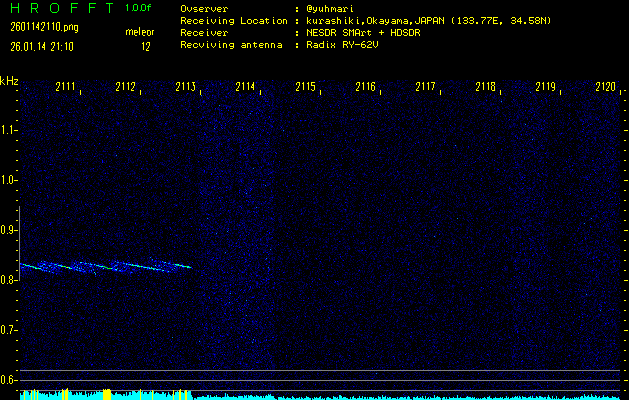Image resolution: width=629 pixels, height=400 pixels.
Task: Click the meteor count label
Action: point(140,33)
